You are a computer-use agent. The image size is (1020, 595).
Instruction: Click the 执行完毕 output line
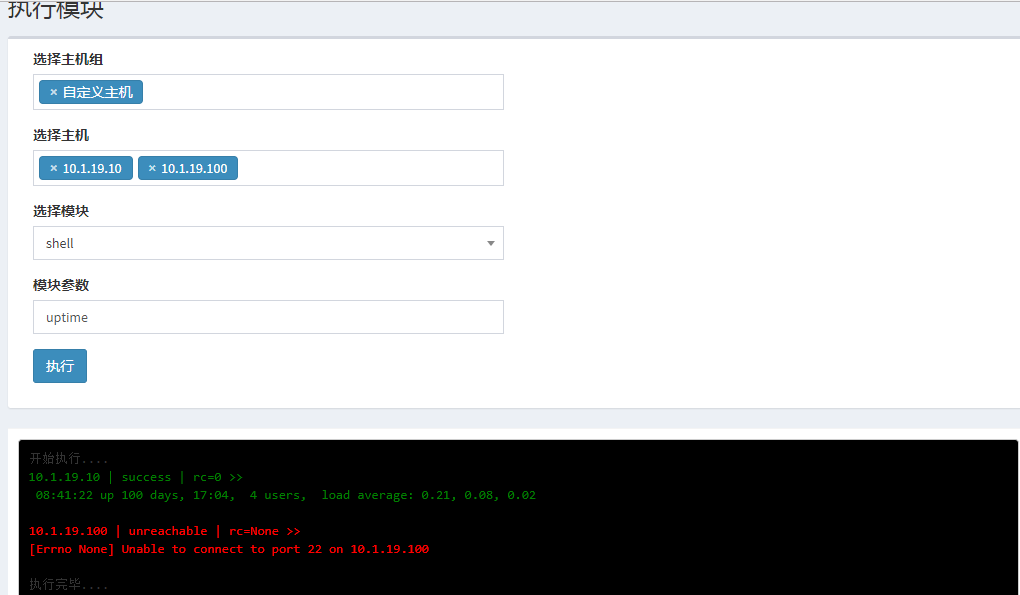pyautogui.click(x=68, y=585)
